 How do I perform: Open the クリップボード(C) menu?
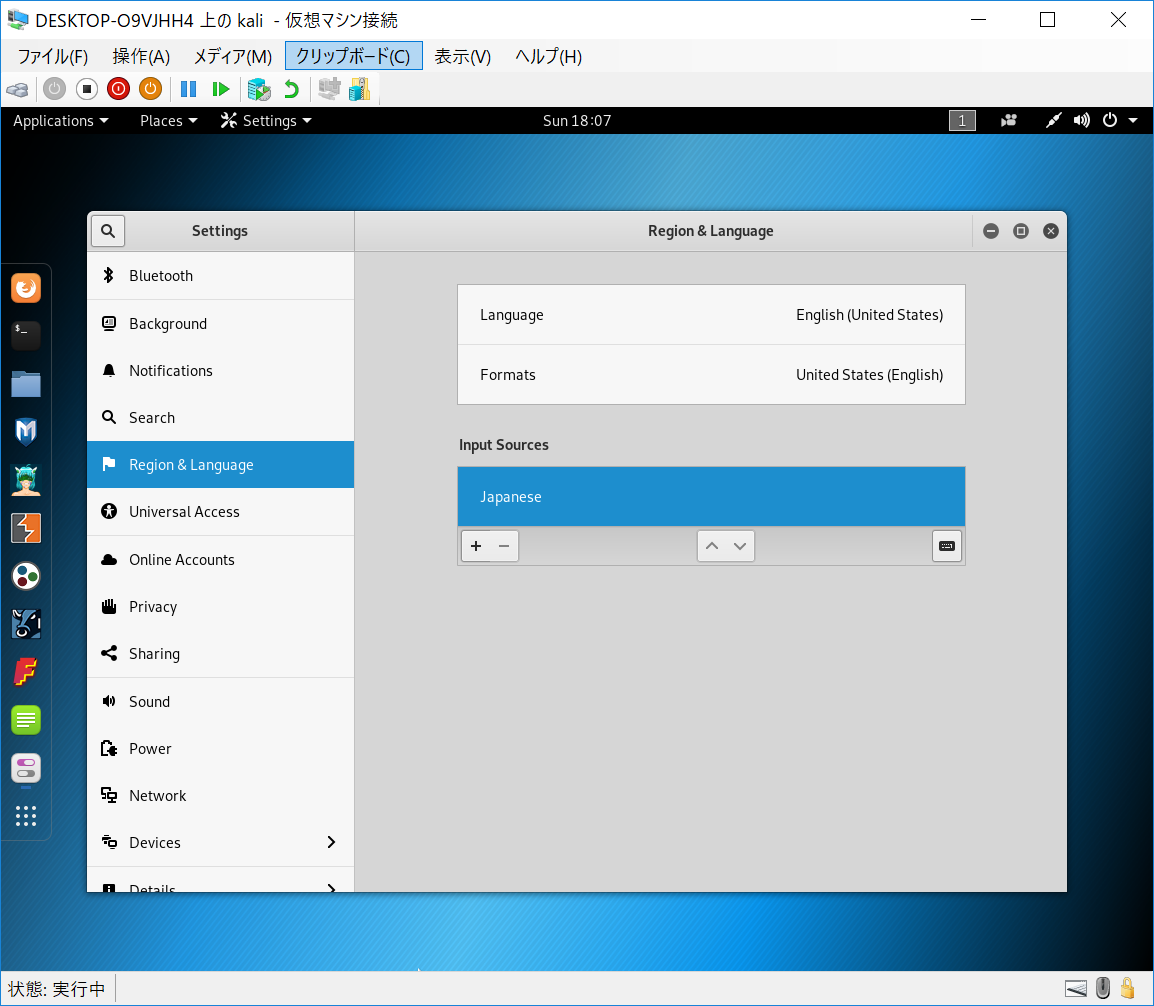(353, 56)
